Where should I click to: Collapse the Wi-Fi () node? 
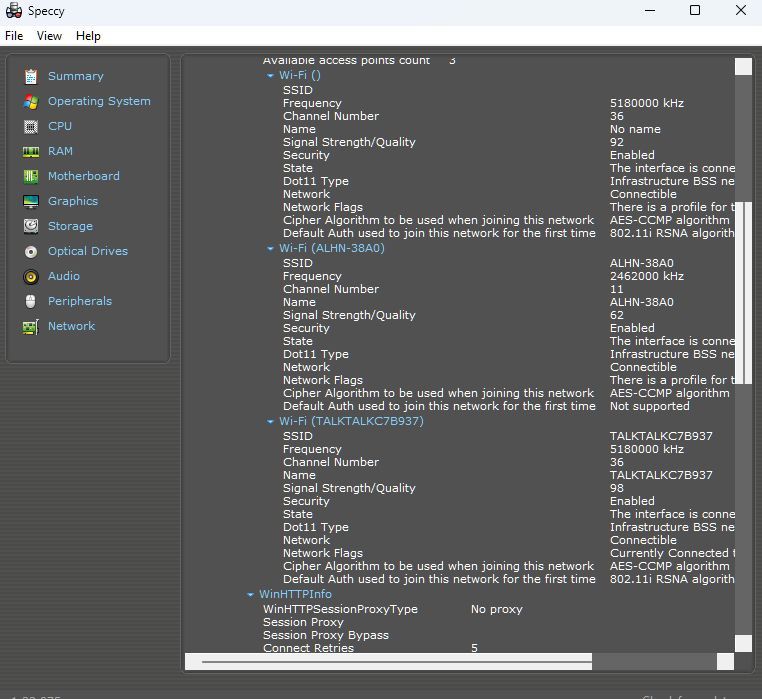(270, 76)
